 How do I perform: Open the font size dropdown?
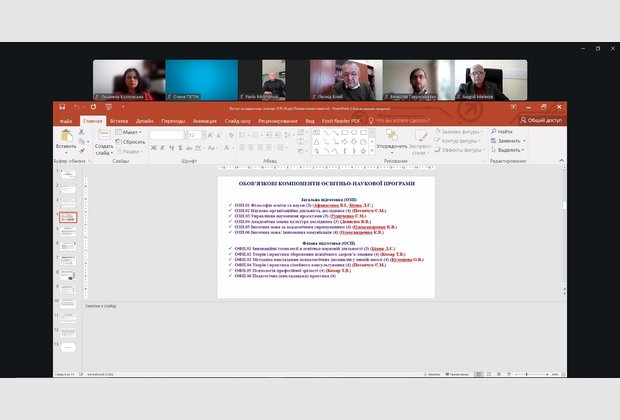tap(200, 134)
